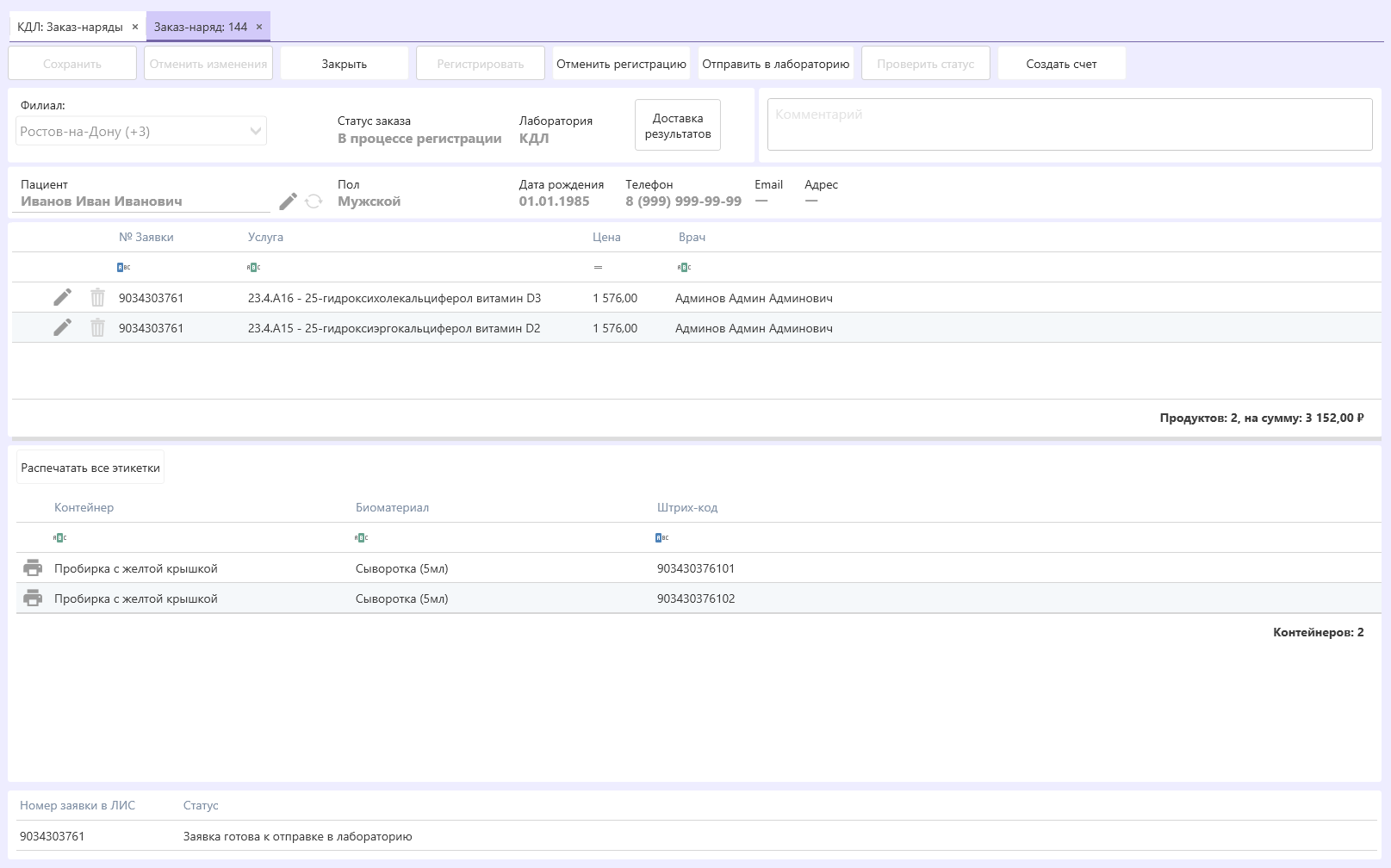Sort by Штрих-код column header
Viewport: 1391px width, 868px height.
(687, 507)
